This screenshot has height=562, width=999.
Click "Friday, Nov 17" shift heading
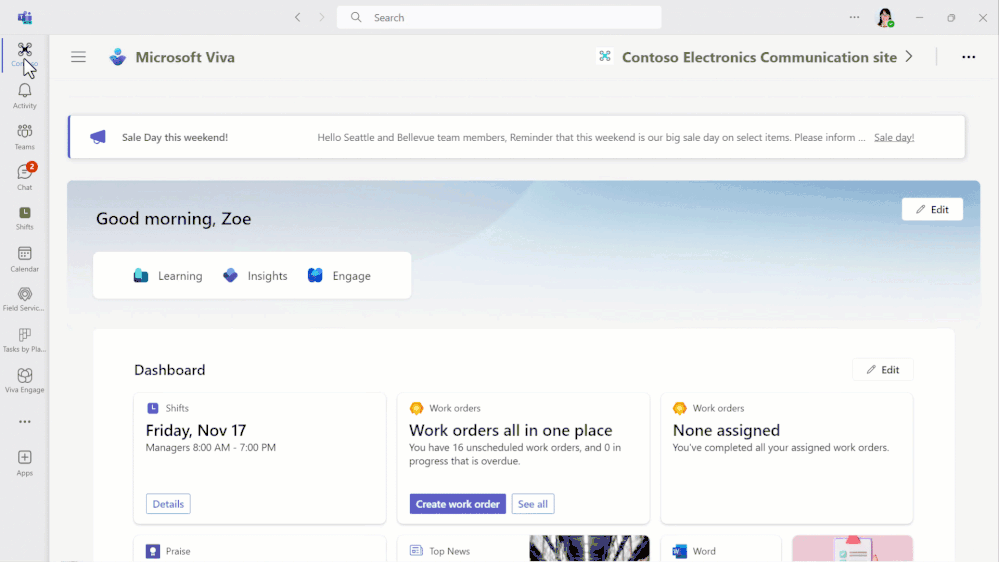196,430
